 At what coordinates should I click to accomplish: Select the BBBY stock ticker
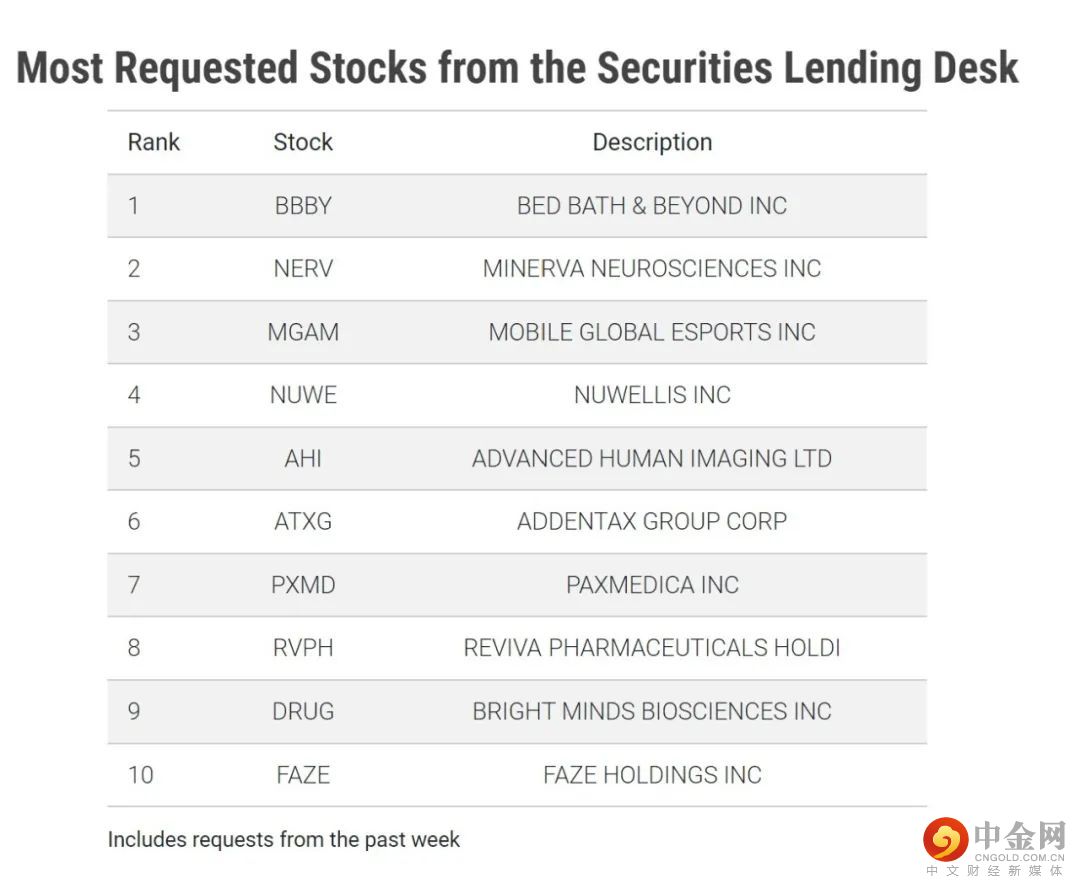click(303, 206)
